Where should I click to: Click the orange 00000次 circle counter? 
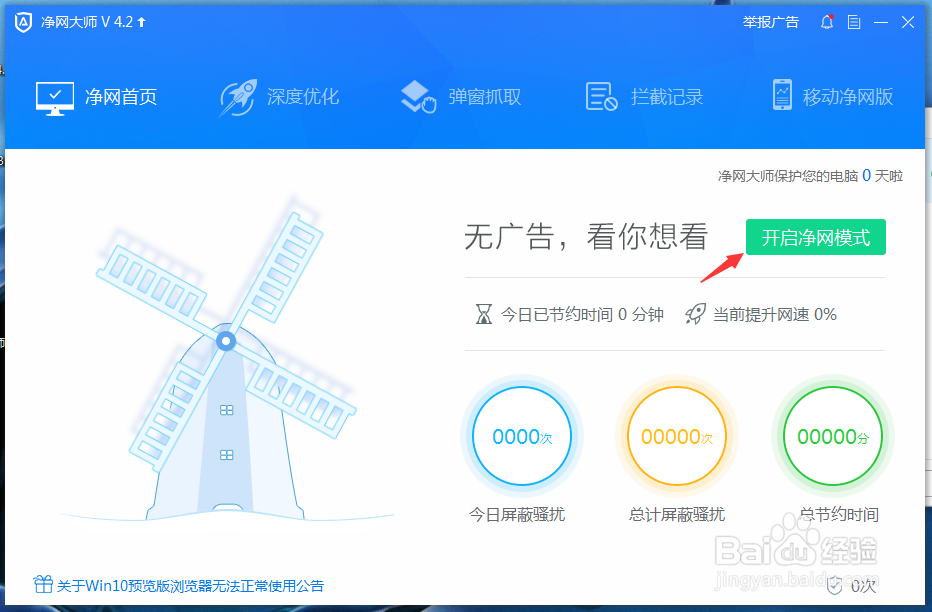[677, 436]
